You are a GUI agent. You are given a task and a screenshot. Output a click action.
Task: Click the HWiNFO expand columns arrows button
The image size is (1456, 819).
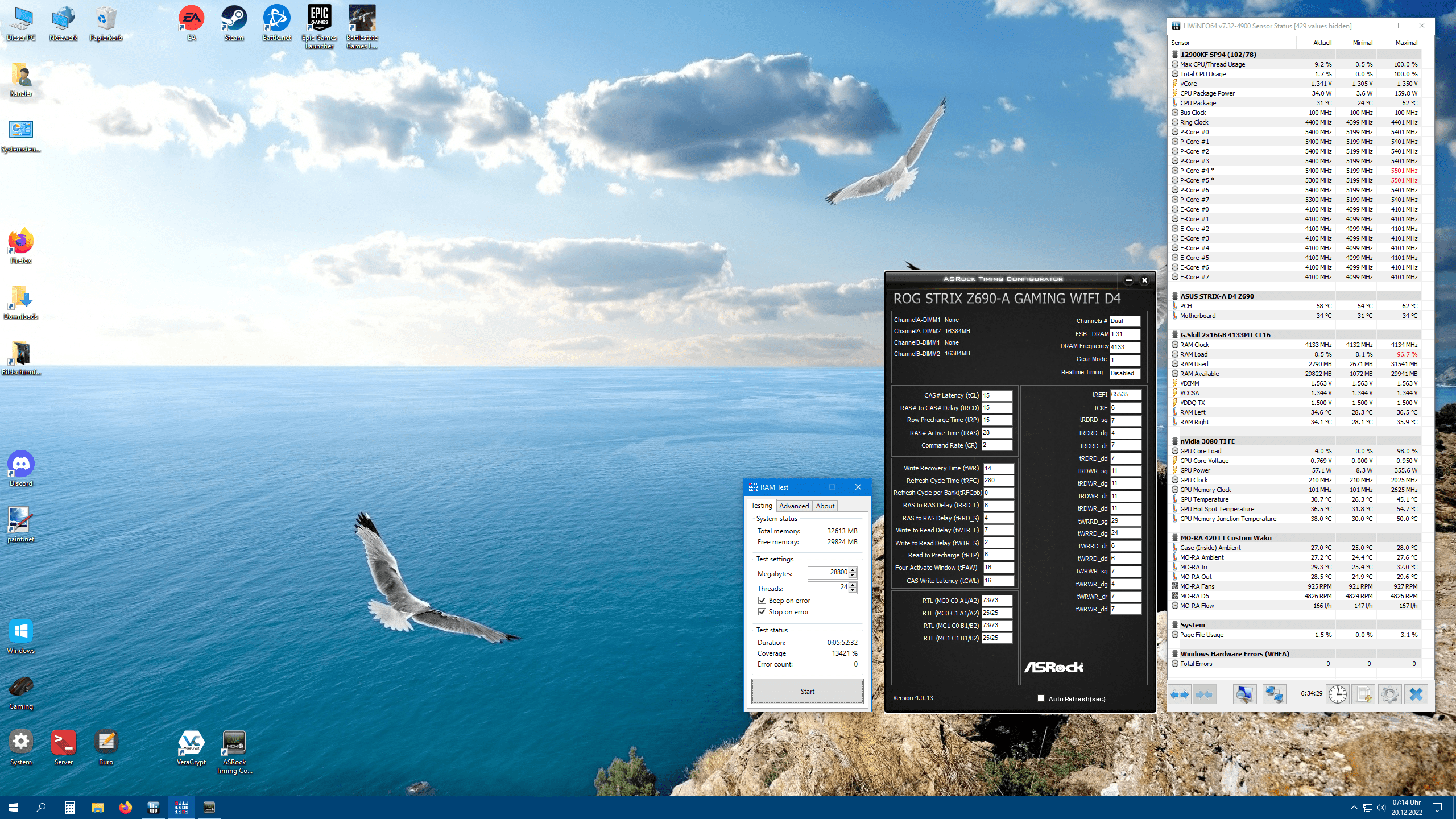coord(1180,694)
